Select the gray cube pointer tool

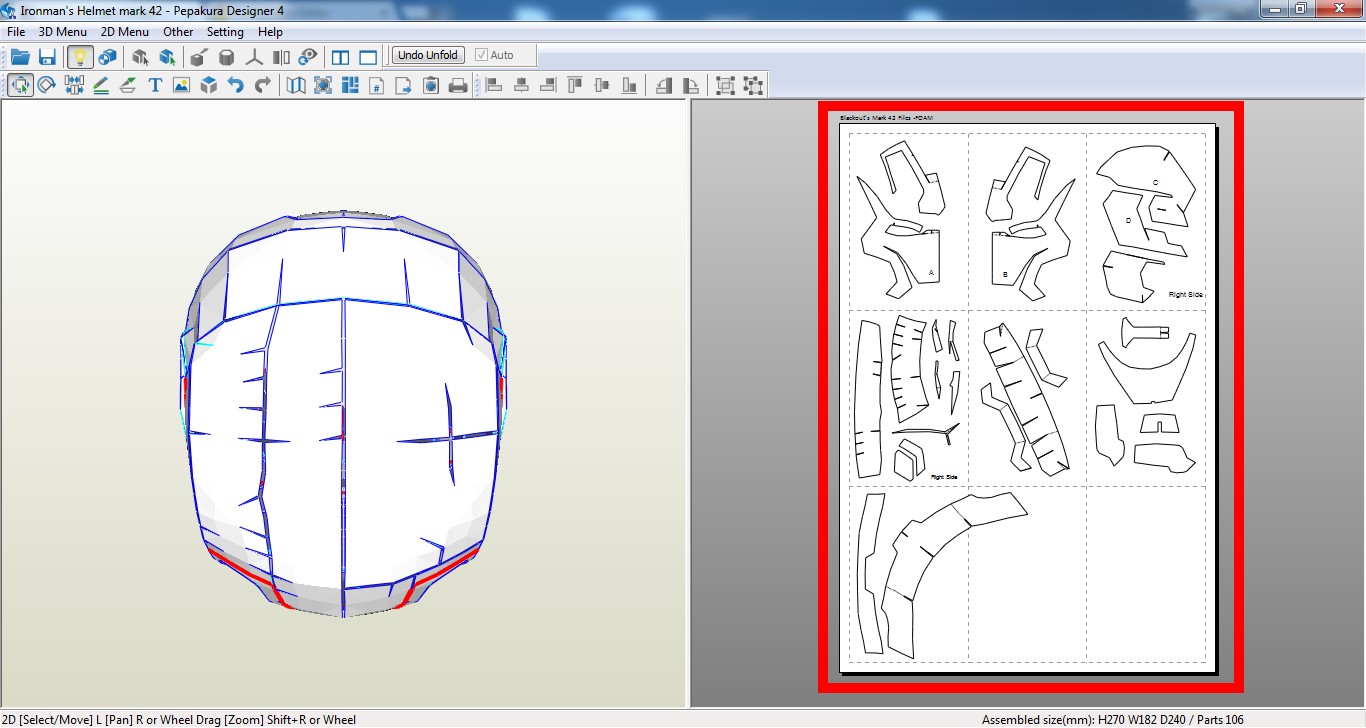(140, 56)
